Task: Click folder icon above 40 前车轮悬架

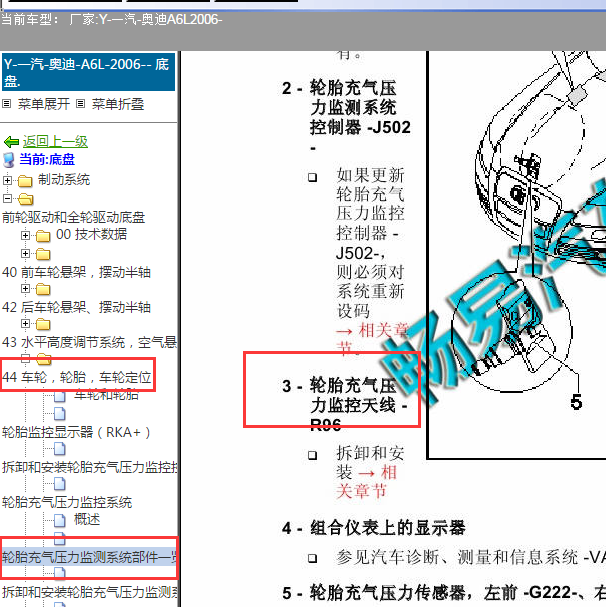Action: point(43,254)
